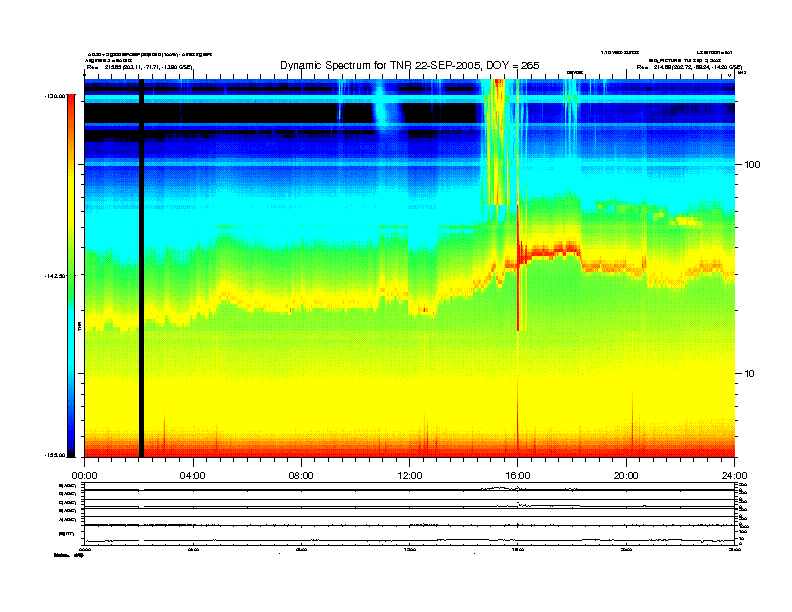Screen dimensions: 792x612
Task: Click the 20:00 time axis label
Action: (x=626, y=476)
